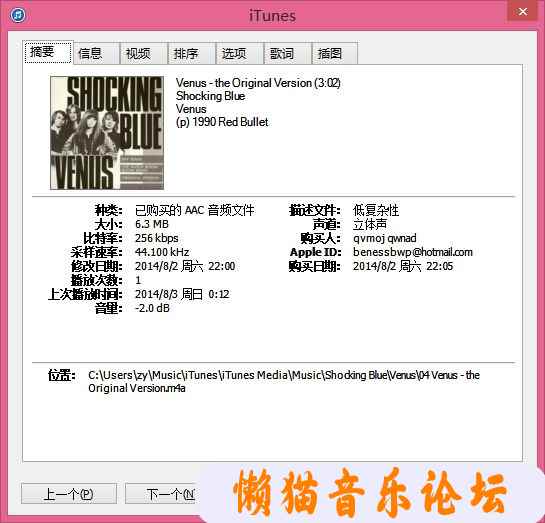This screenshot has height=523, width=545.
Task: Click the file location path text
Action: tap(284, 381)
